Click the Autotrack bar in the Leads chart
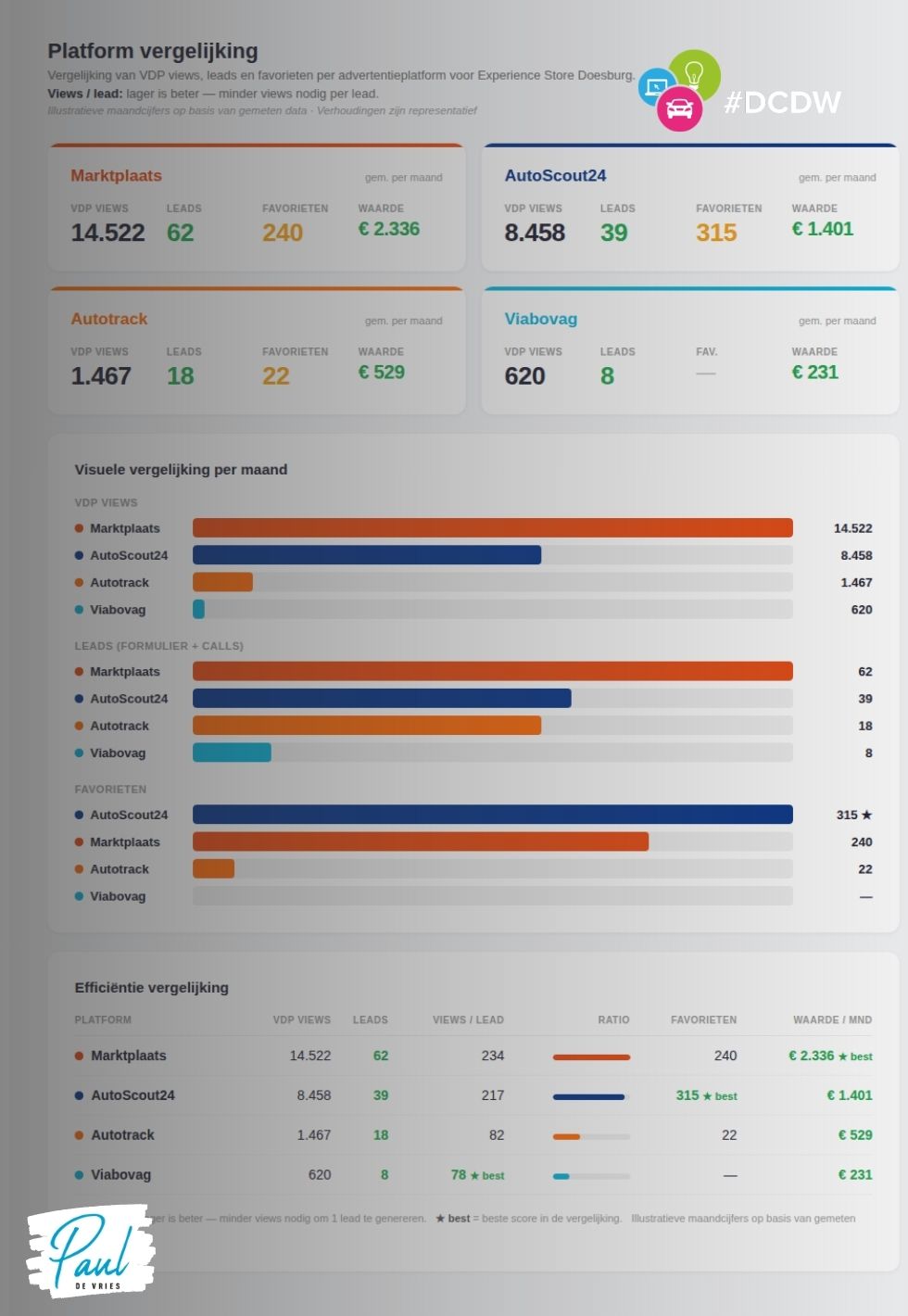 (x=367, y=725)
